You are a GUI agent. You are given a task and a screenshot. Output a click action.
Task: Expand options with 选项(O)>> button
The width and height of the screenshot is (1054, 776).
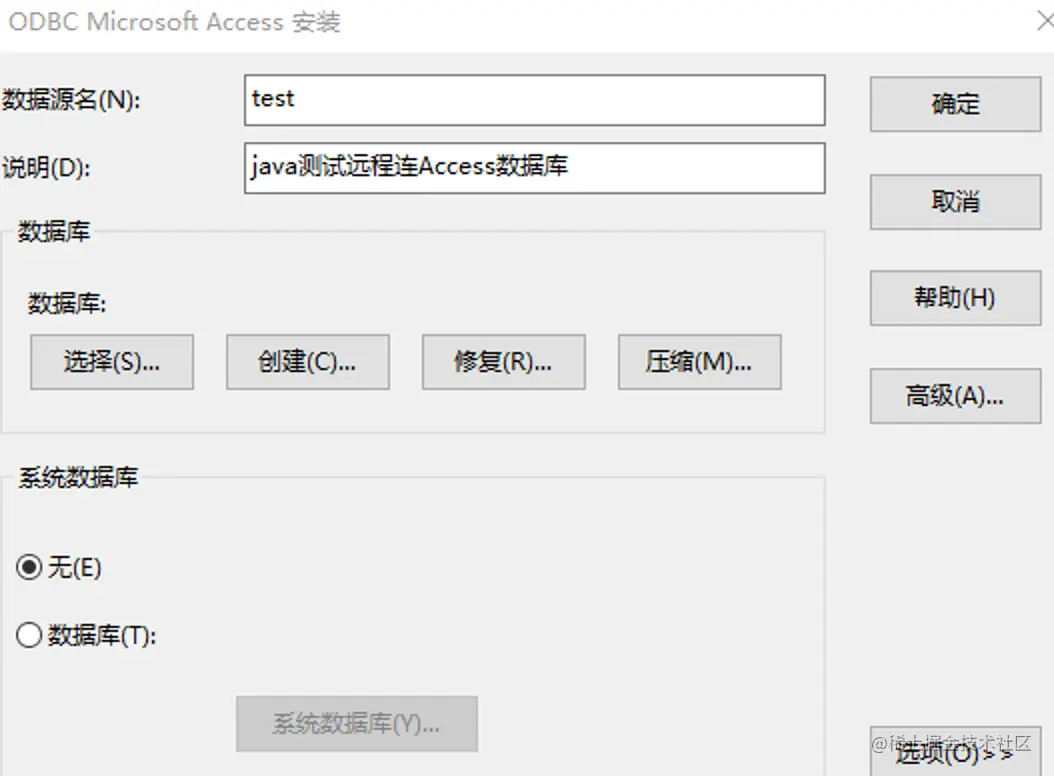pyautogui.click(x=955, y=752)
